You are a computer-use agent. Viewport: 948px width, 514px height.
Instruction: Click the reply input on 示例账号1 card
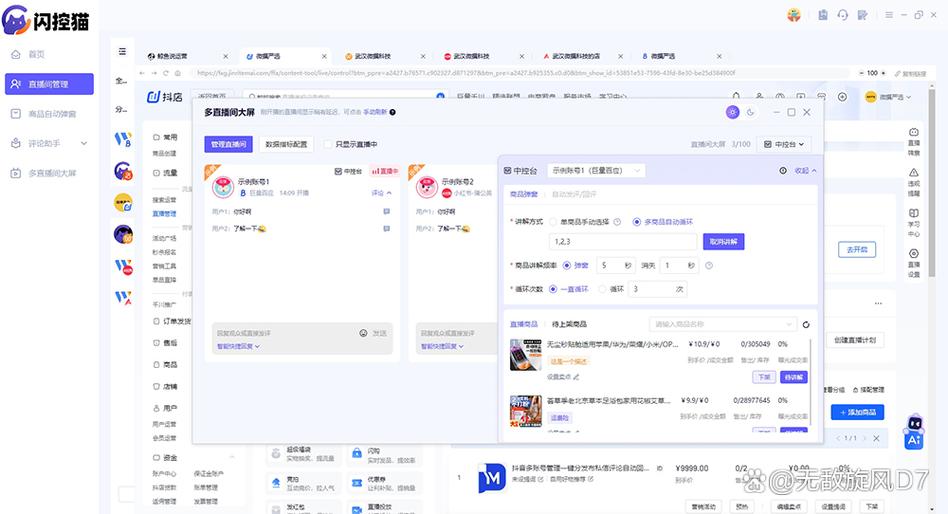pos(284,333)
